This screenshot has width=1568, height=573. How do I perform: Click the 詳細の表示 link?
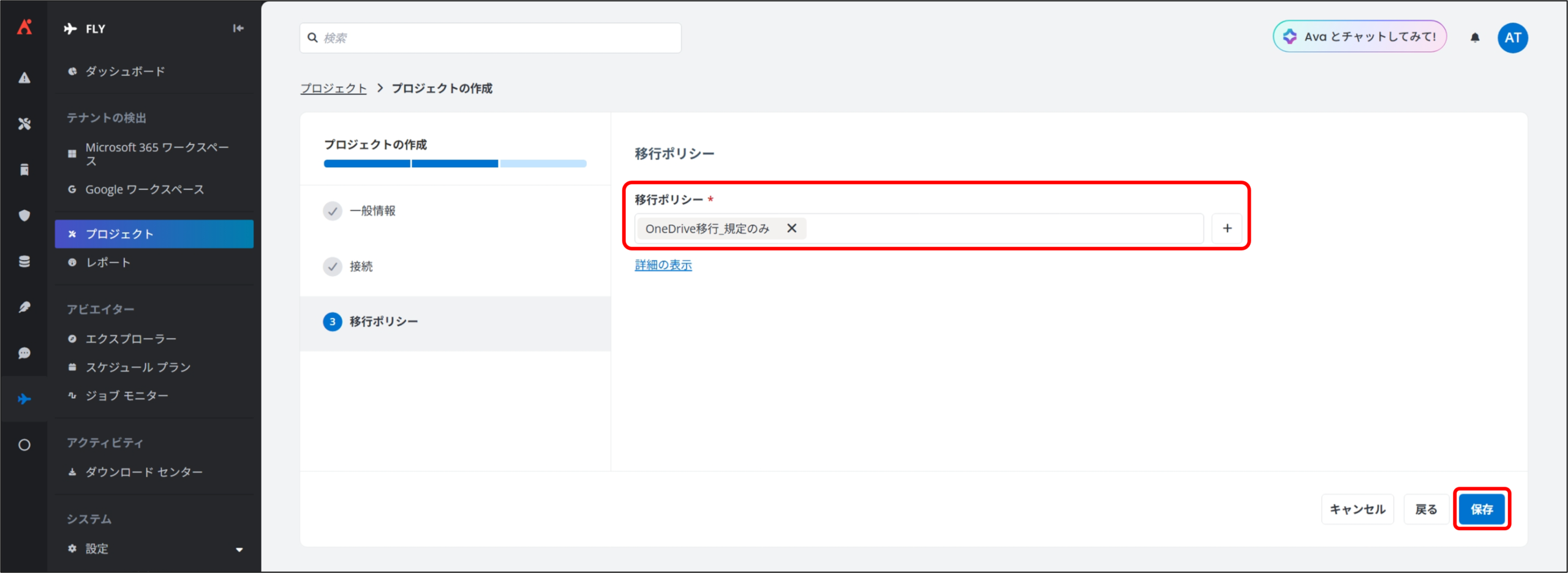pyautogui.click(x=663, y=265)
